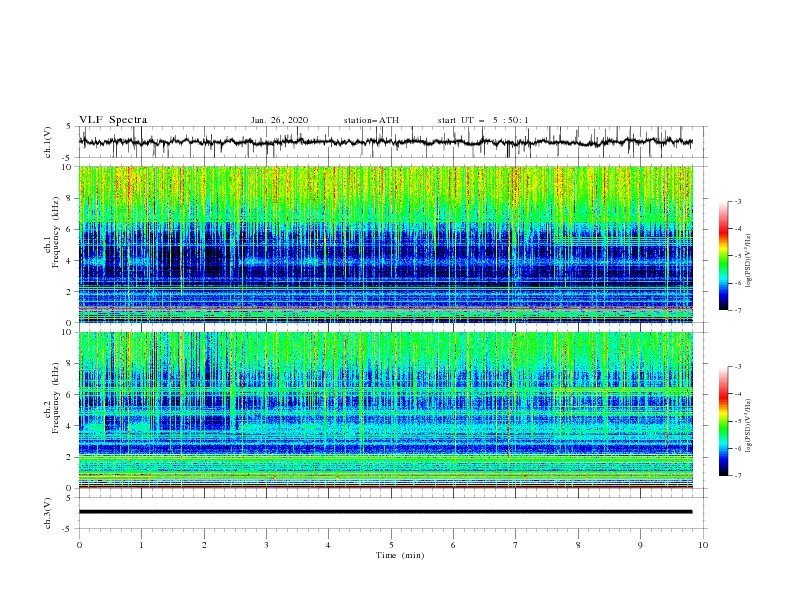Screen dimensions: 792x612
Task: Click the log(PSD) label beside ch.2 color bar
Action: point(749,426)
